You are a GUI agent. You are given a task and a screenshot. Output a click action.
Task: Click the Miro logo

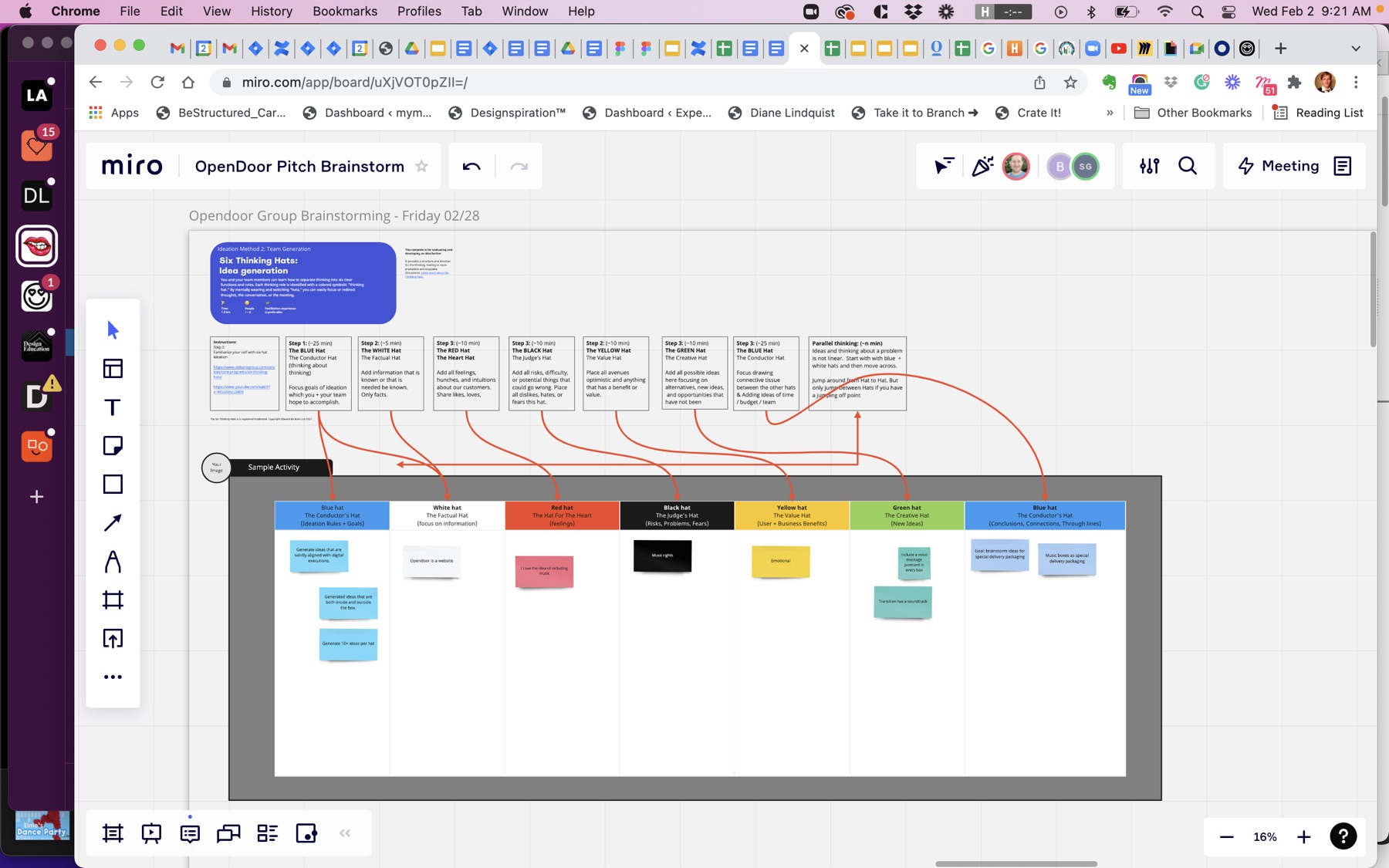point(132,166)
